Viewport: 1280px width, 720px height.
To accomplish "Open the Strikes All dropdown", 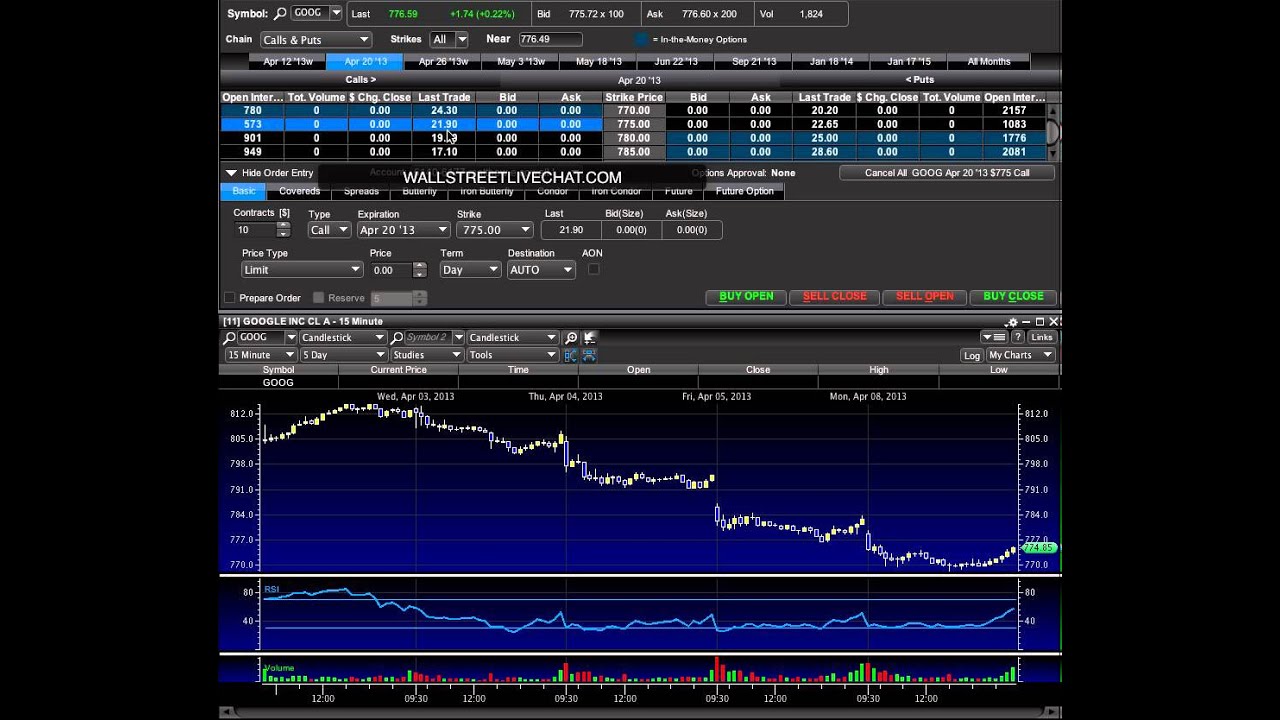I will [448, 39].
